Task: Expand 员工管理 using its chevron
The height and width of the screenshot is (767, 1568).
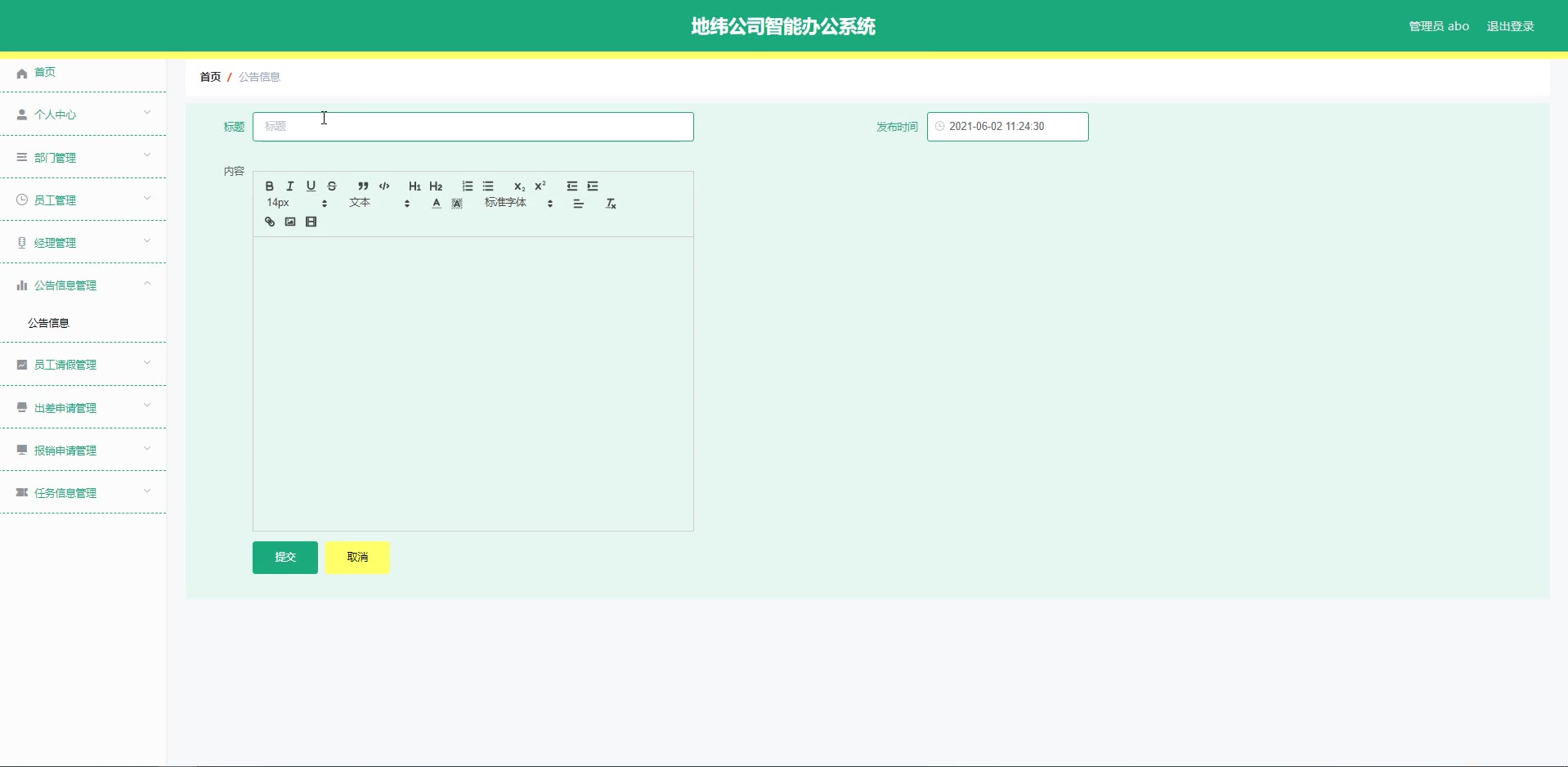Action: coord(147,198)
